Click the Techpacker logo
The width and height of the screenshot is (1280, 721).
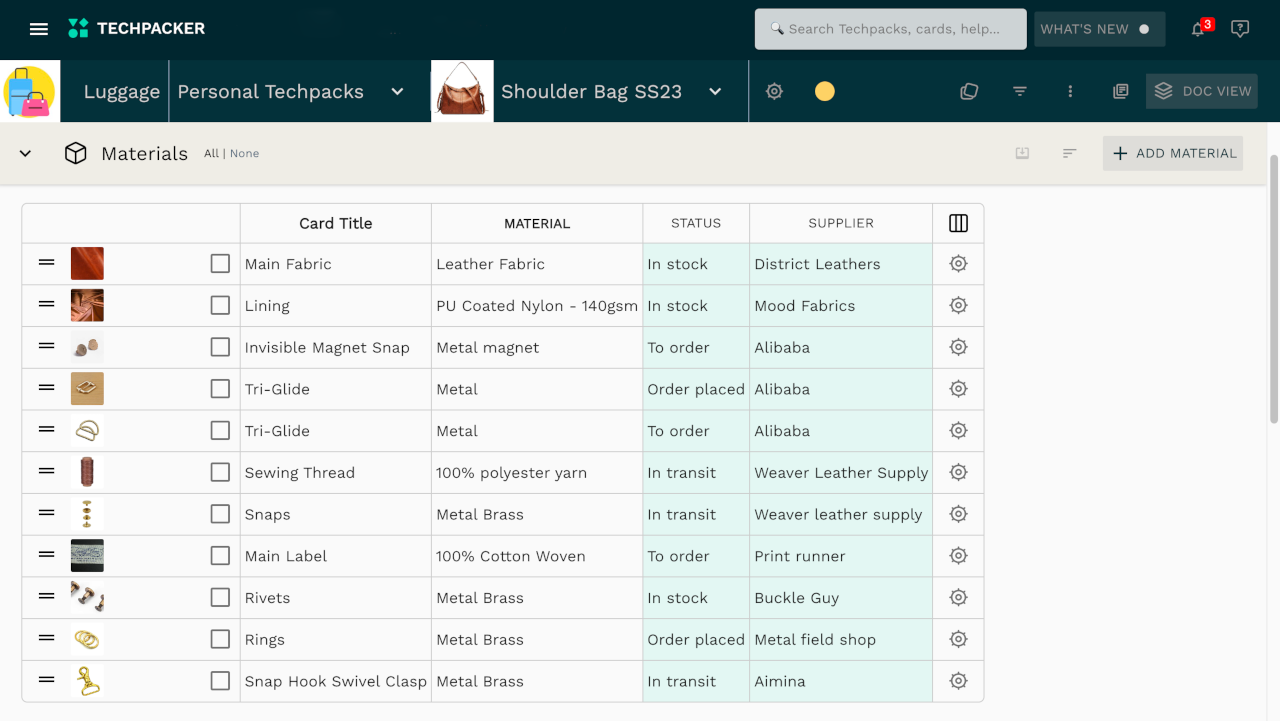tap(136, 29)
